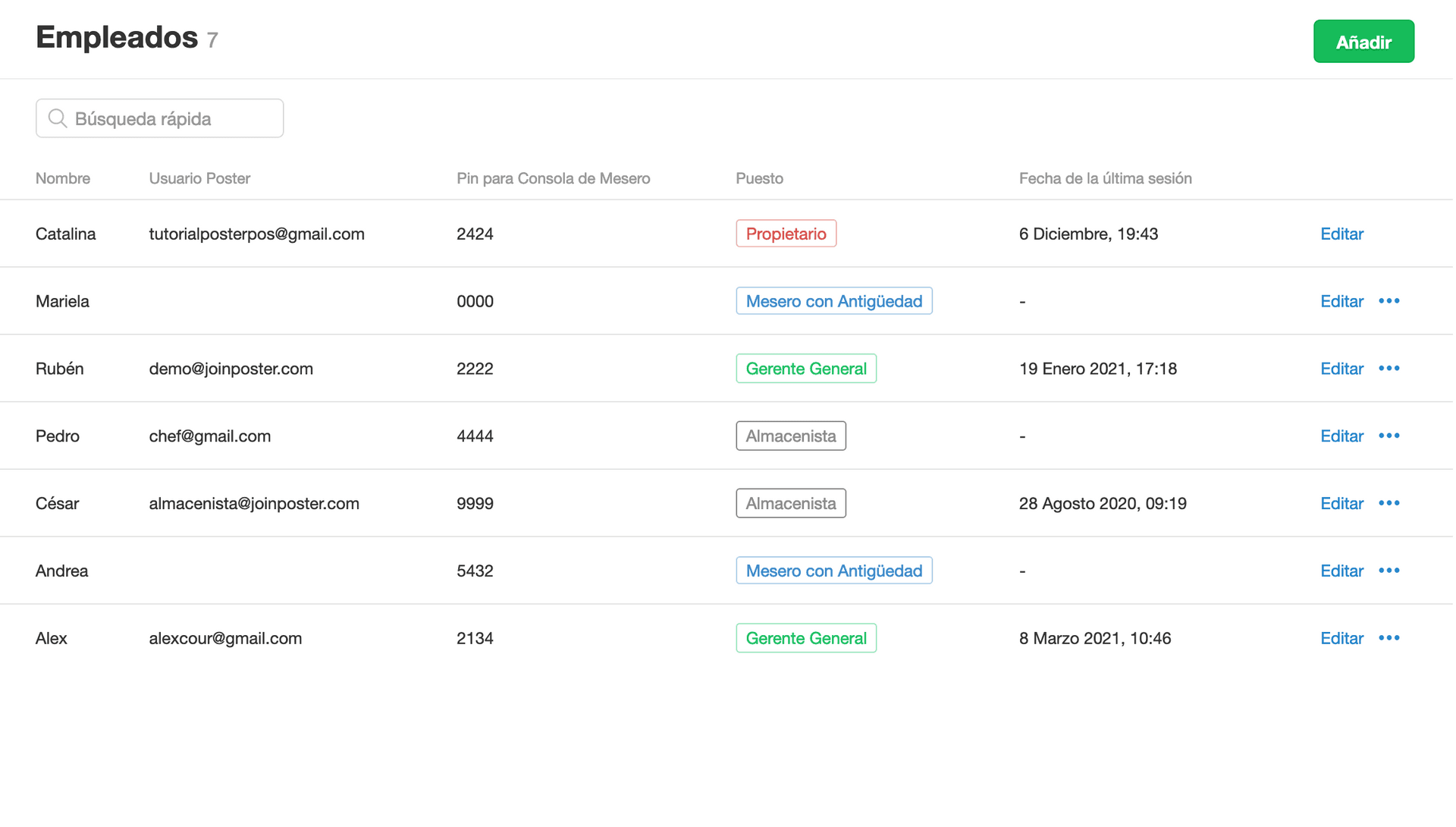Click session date 28 Agosto 2020, 09:19
Image resolution: width=1456 pixels, height=827 pixels.
[1103, 504]
